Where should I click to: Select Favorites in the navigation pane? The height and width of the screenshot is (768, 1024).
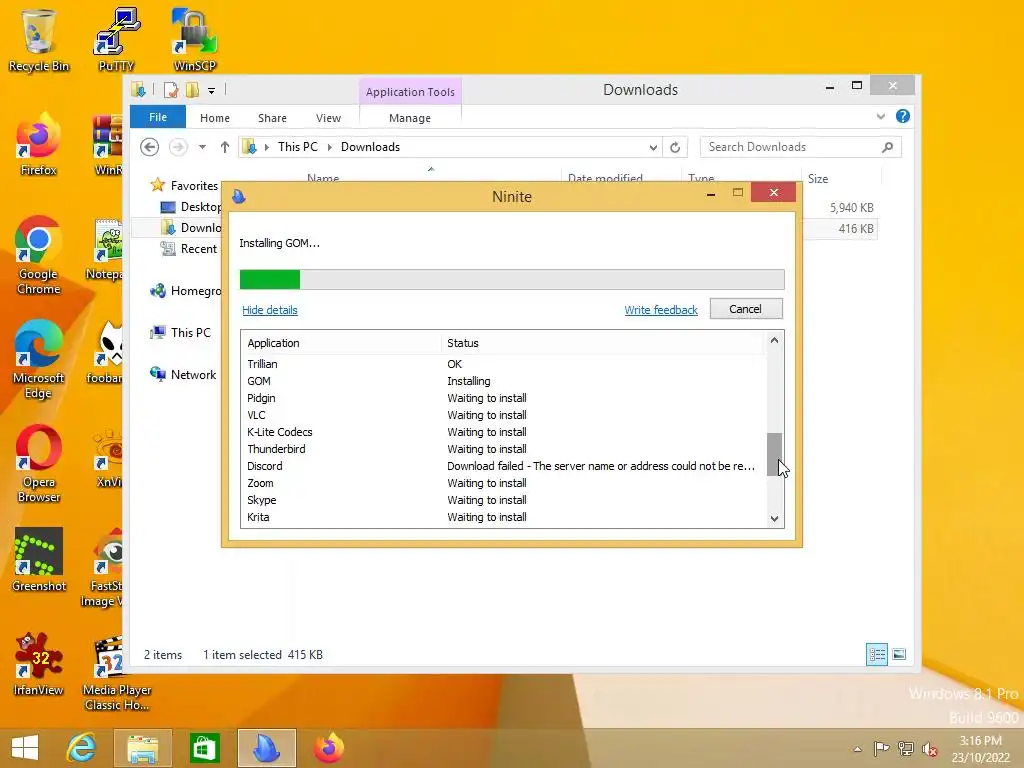click(x=194, y=185)
